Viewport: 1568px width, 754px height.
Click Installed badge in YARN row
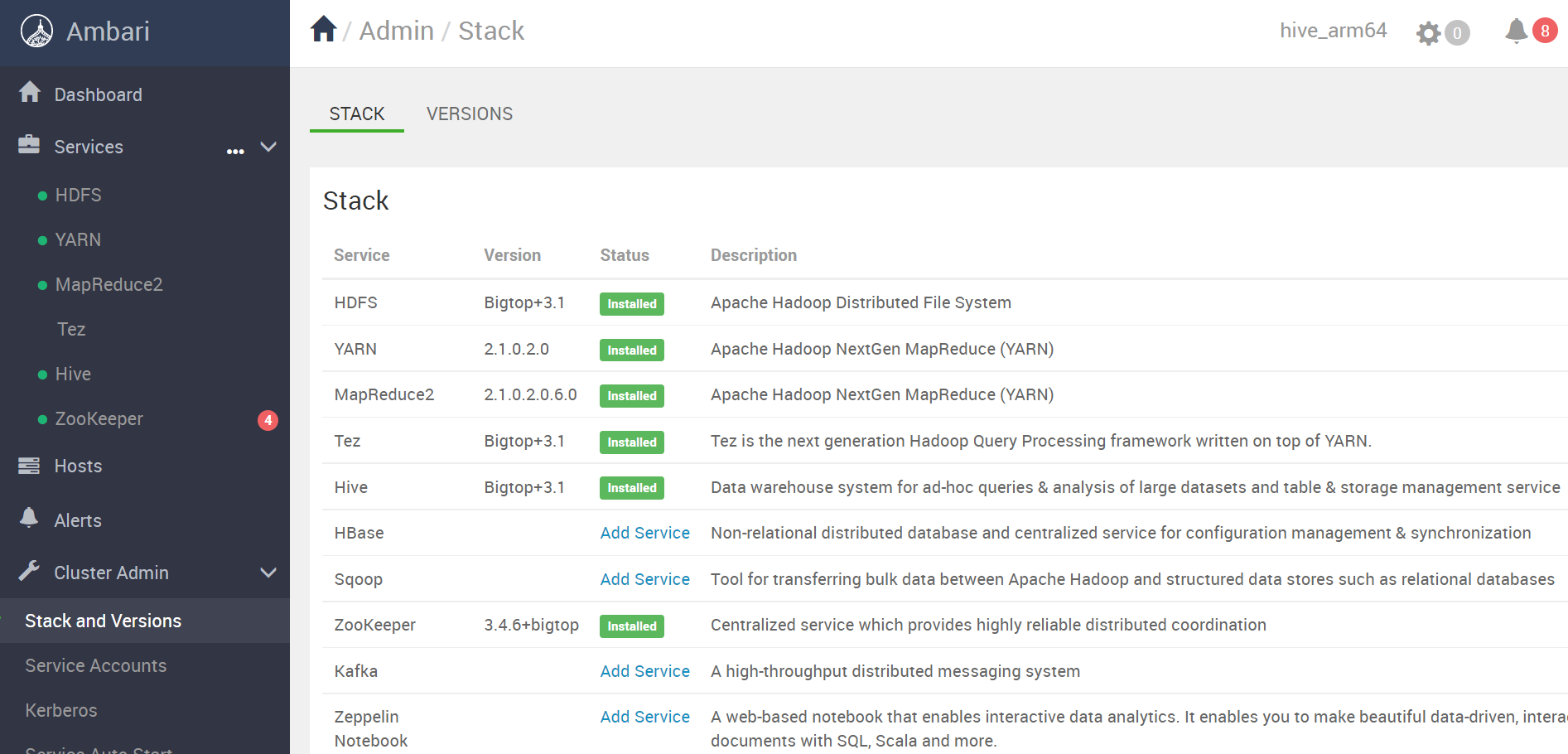631,350
